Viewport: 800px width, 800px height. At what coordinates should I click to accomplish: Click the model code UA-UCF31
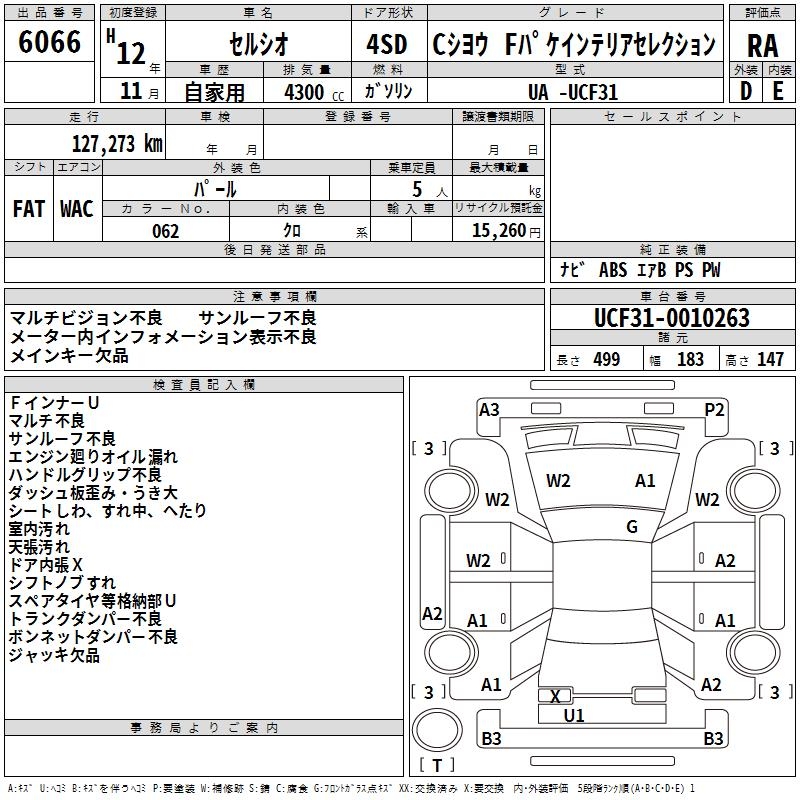click(573, 92)
